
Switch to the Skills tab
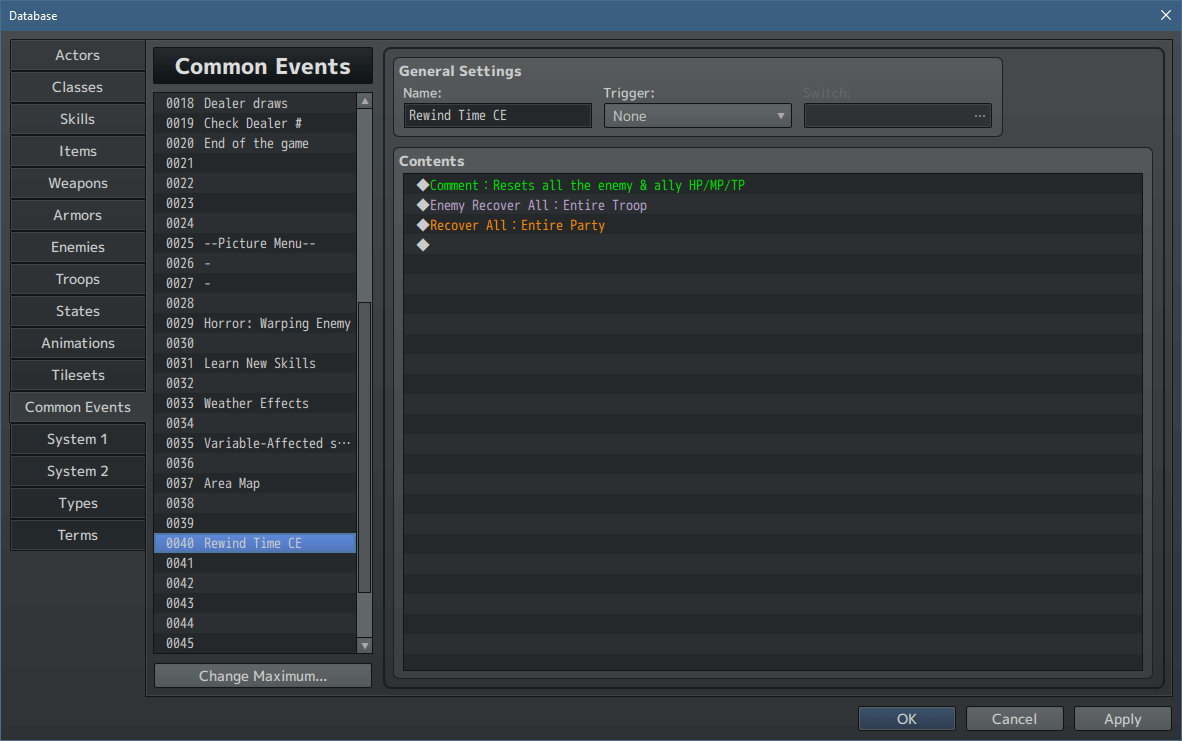[x=78, y=119]
